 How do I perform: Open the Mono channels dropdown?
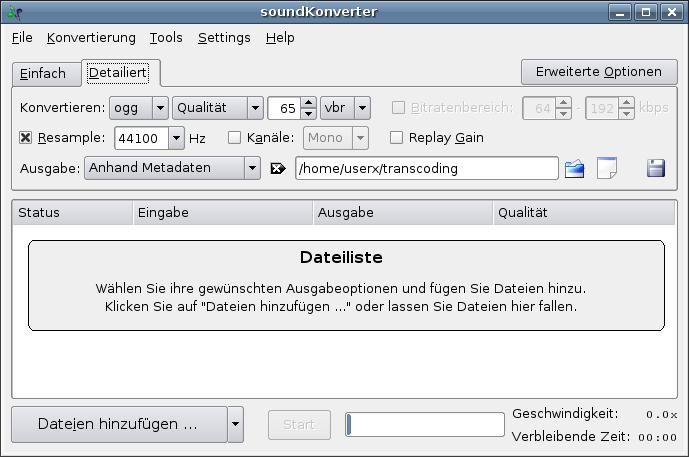pyautogui.click(x=336, y=138)
